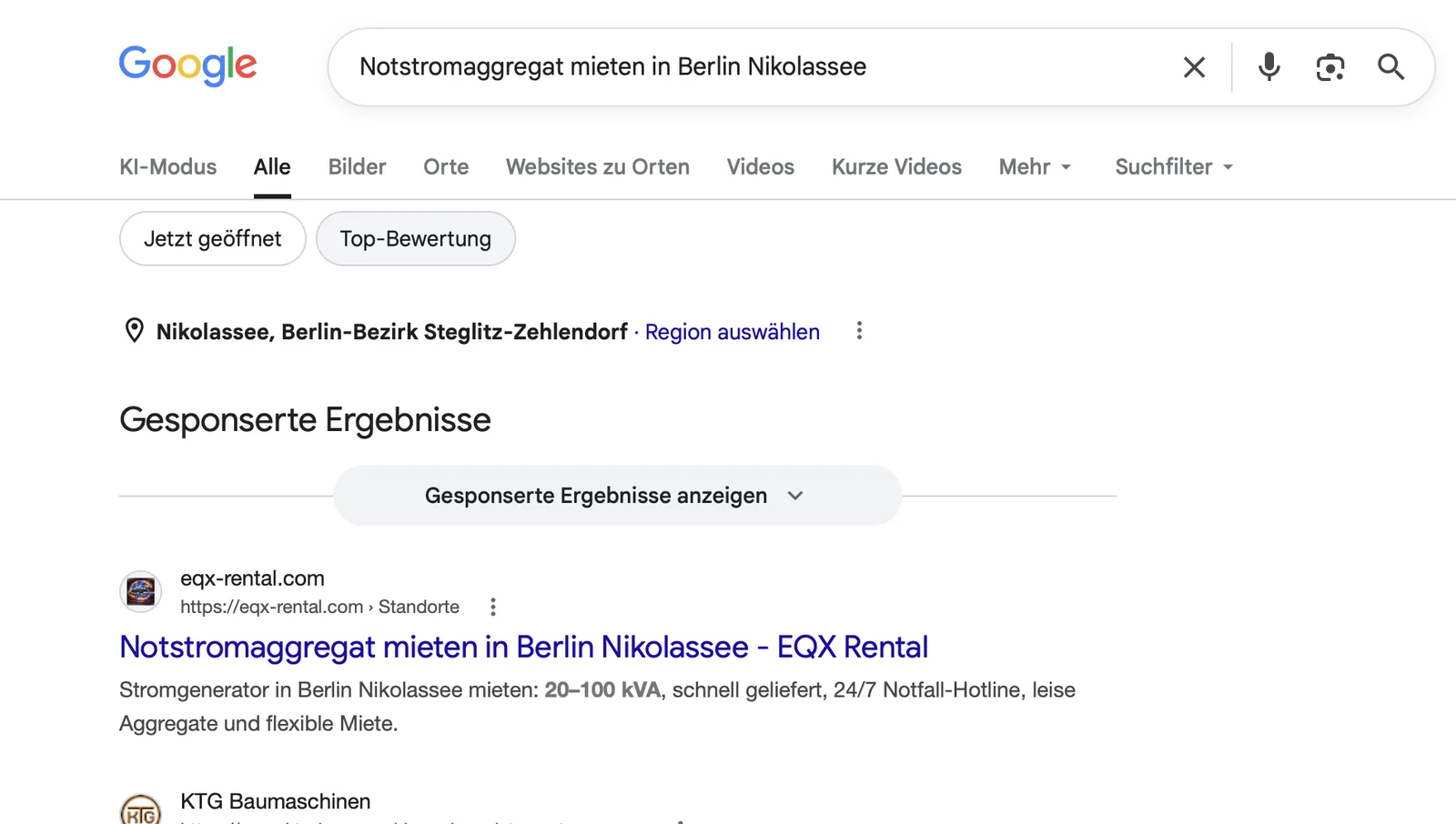Open the Websites zu Orten tab

[x=598, y=166]
